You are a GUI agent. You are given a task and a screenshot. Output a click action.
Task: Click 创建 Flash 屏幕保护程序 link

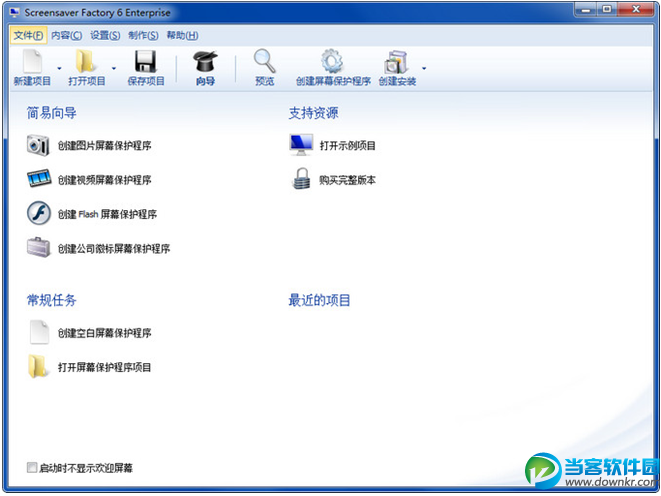click(107, 214)
